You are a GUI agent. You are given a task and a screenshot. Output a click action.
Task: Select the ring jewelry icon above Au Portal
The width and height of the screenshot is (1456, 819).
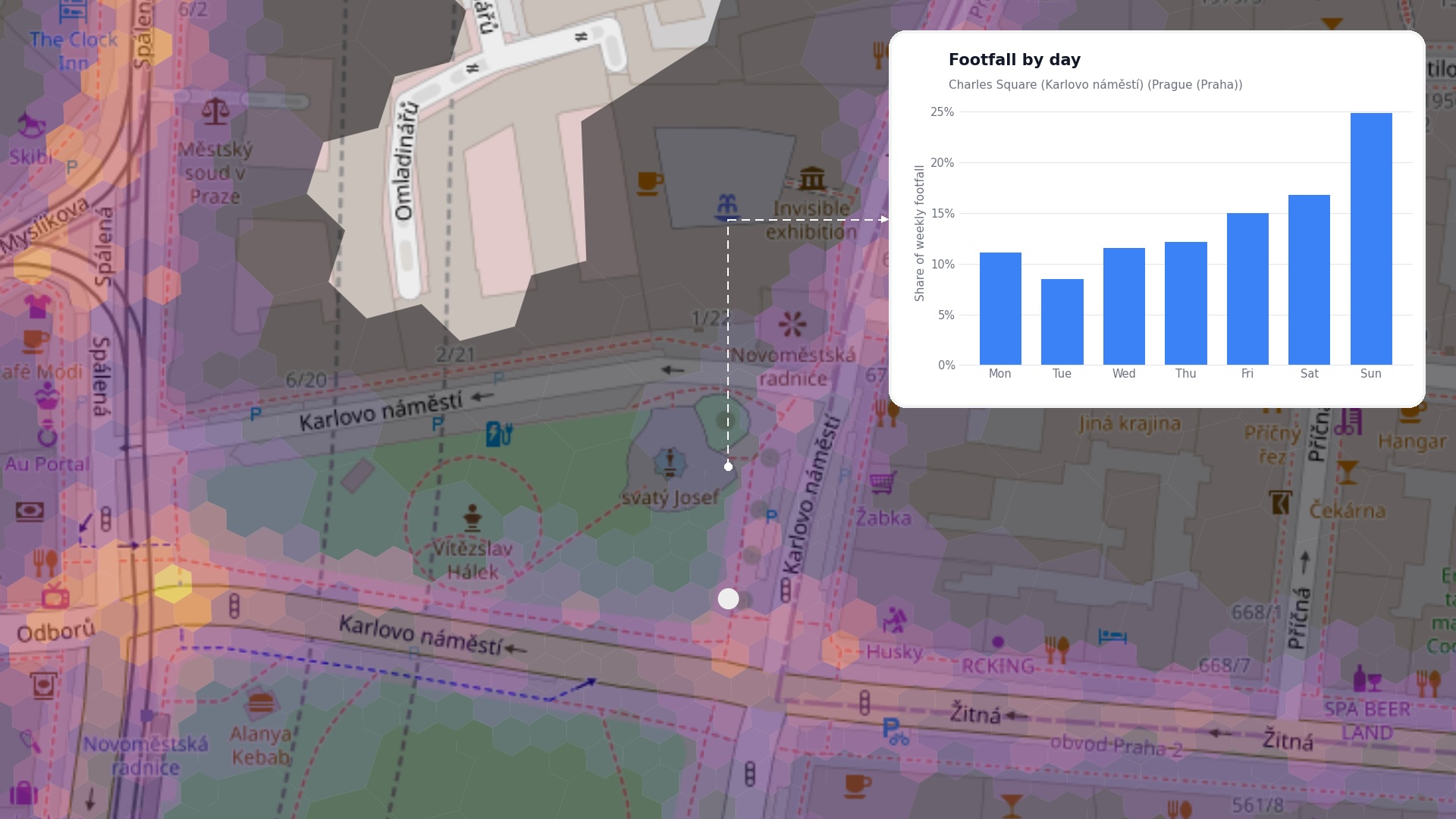(48, 434)
